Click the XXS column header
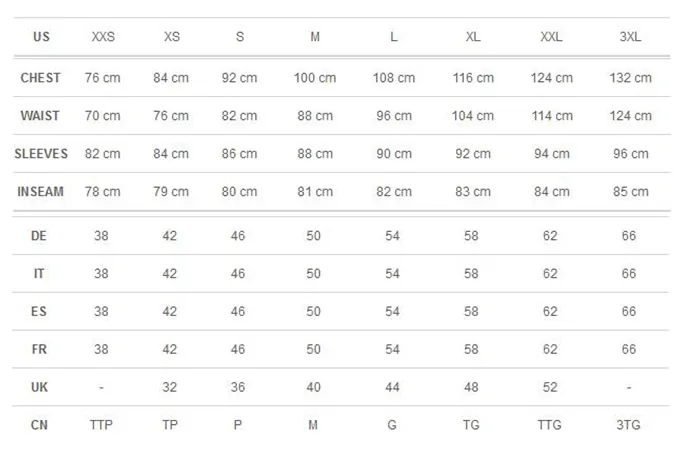Viewport: 690px width, 453px height. point(103,37)
